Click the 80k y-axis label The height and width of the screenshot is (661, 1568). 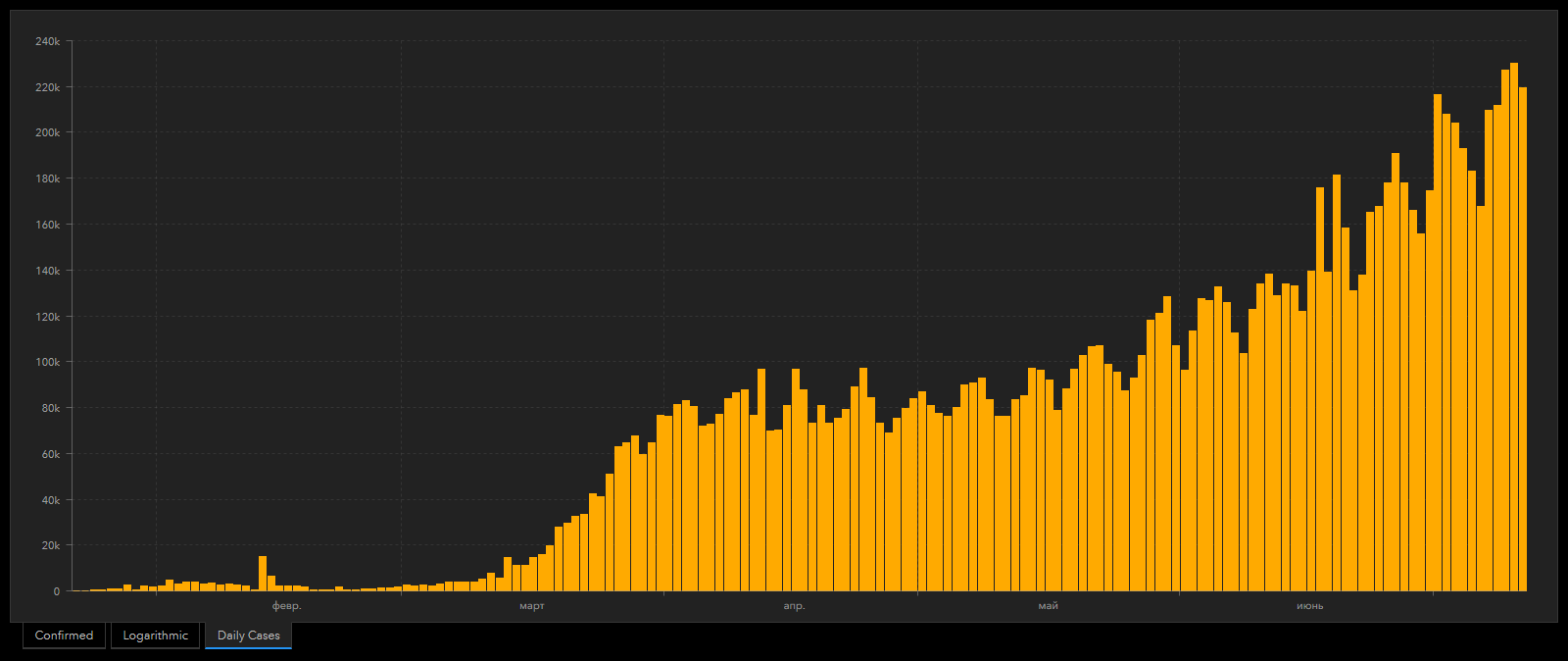[50, 408]
